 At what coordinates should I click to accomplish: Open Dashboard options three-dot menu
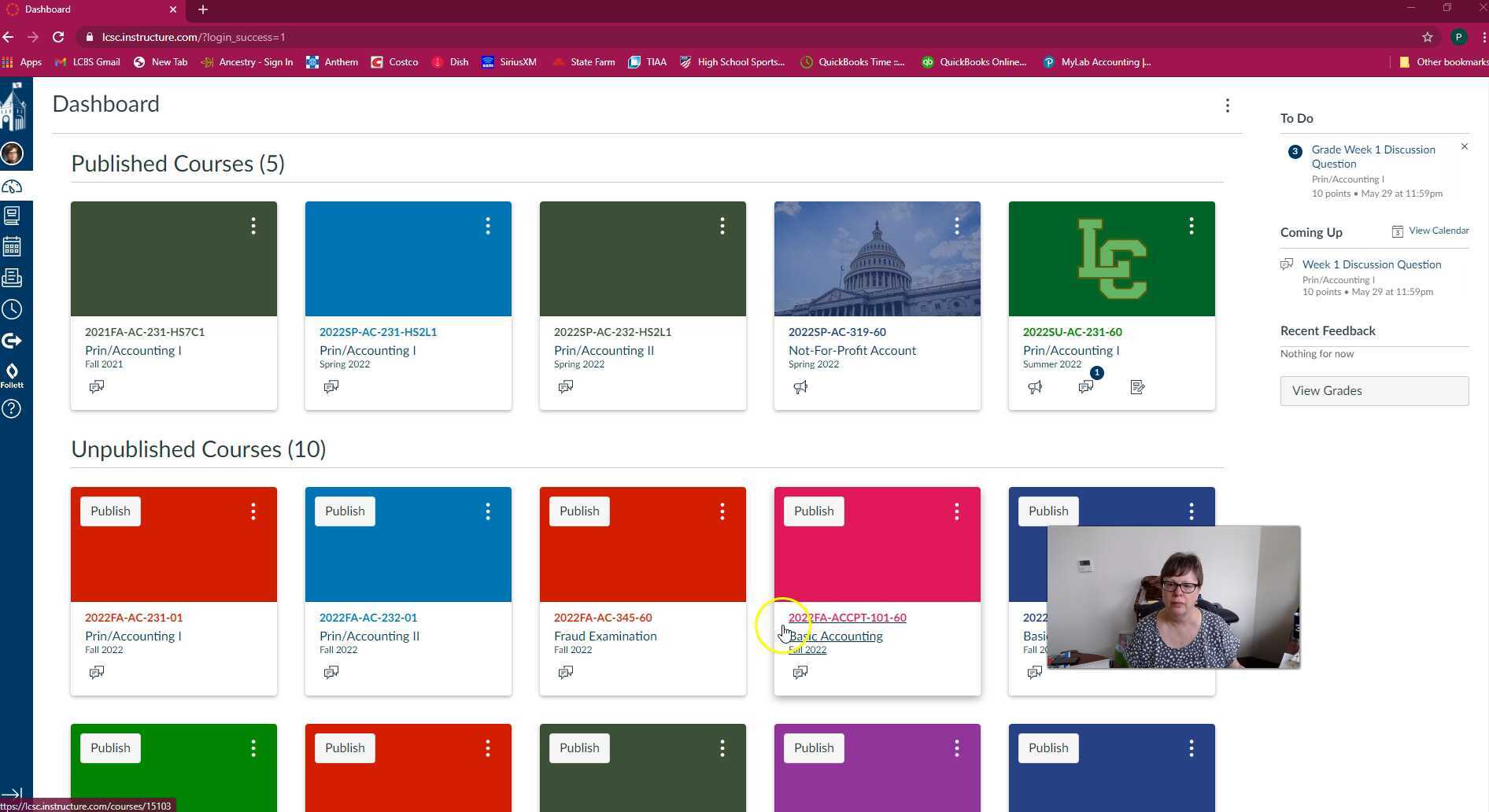click(1227, 105)
